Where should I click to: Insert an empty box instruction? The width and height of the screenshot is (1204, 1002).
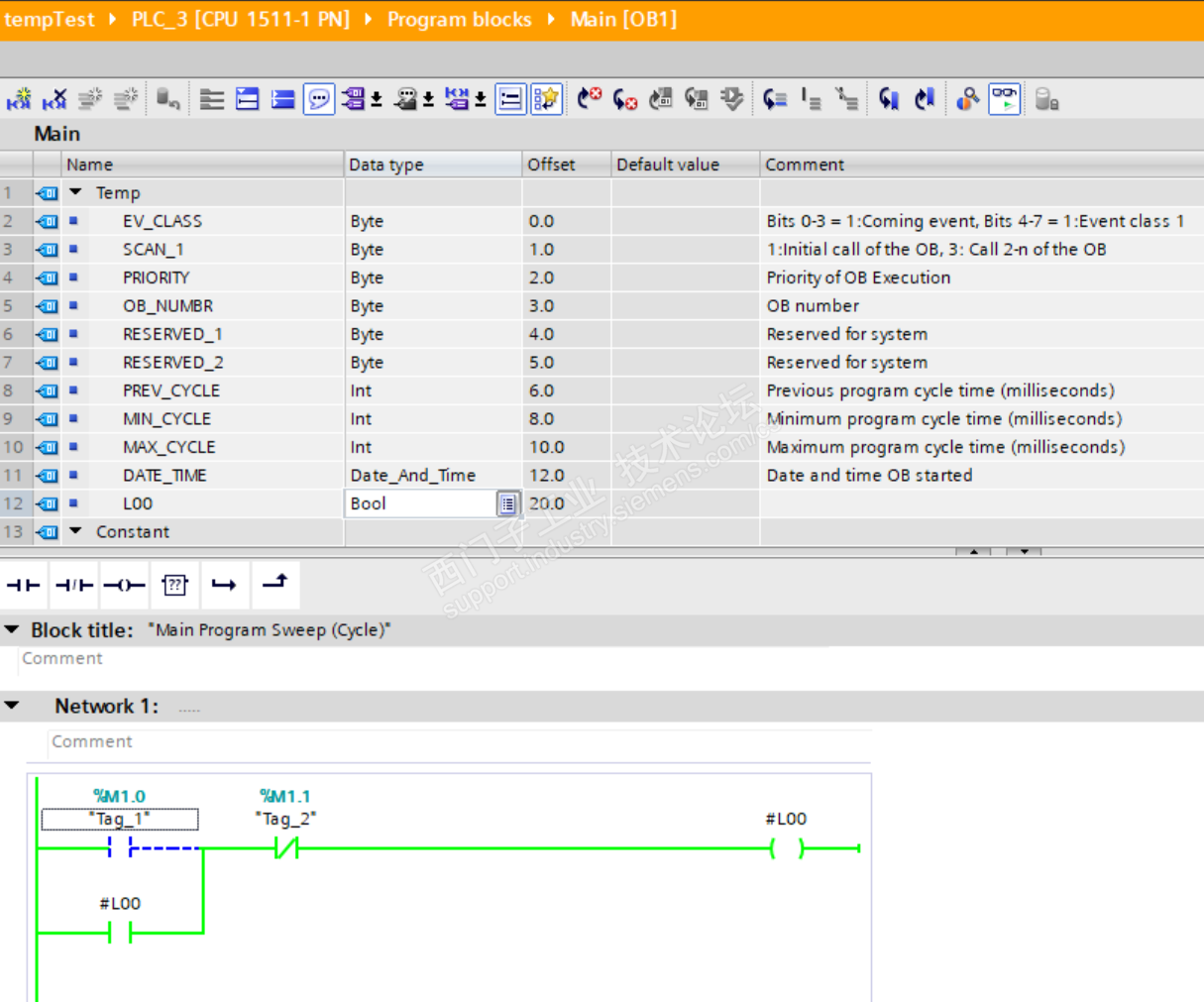click(174, 585)
